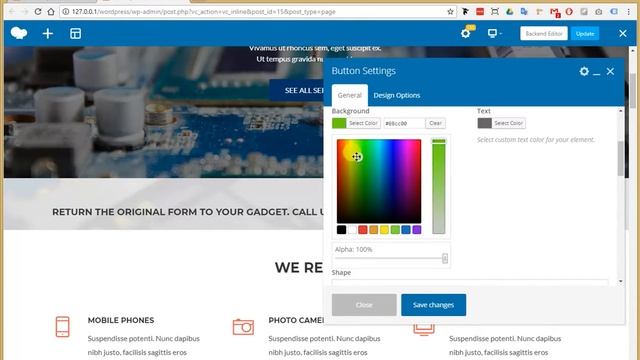Image resolution: width=640 pixels, height=360 pixels.
Task: Click the photo camera service icon
Action: (243, 327)
